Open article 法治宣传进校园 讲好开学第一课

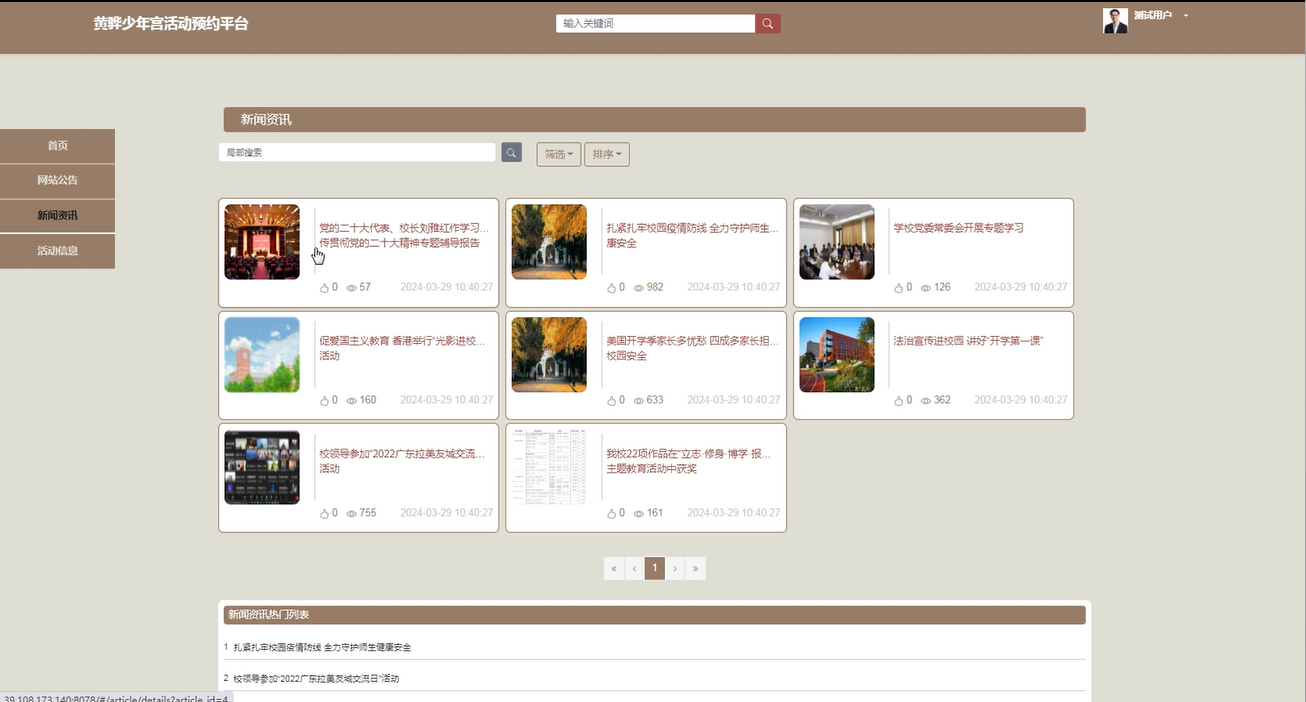click(968, 341)
